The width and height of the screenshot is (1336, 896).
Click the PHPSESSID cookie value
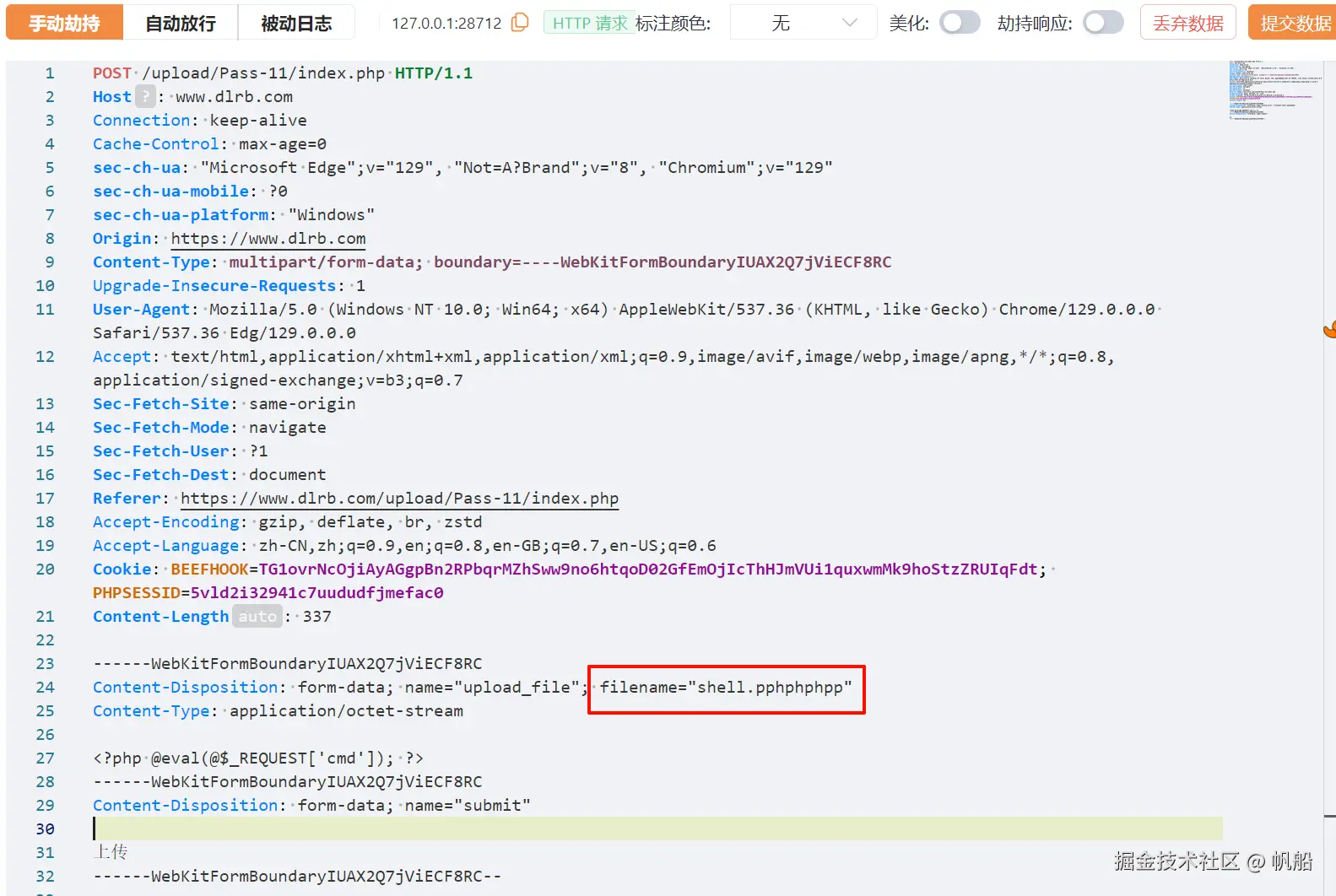tap(316, 593)
